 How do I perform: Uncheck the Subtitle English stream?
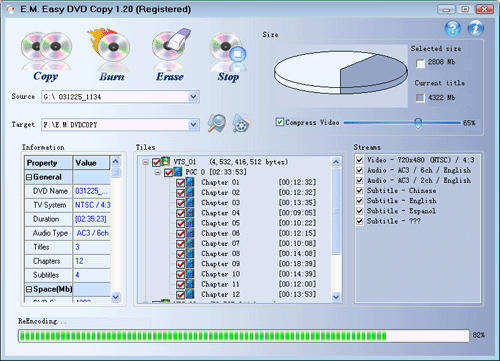(x=359, y=201)
